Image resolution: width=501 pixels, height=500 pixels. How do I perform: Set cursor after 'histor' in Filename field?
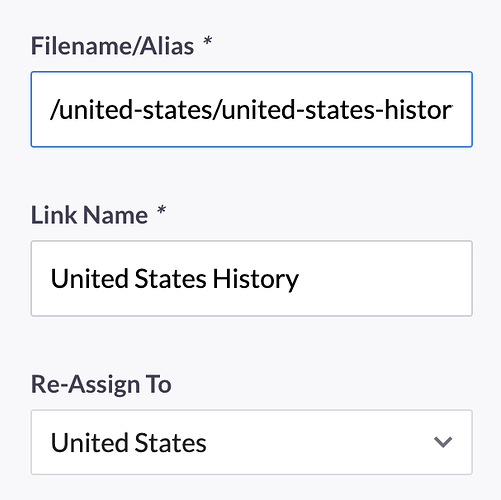(453, 110)
